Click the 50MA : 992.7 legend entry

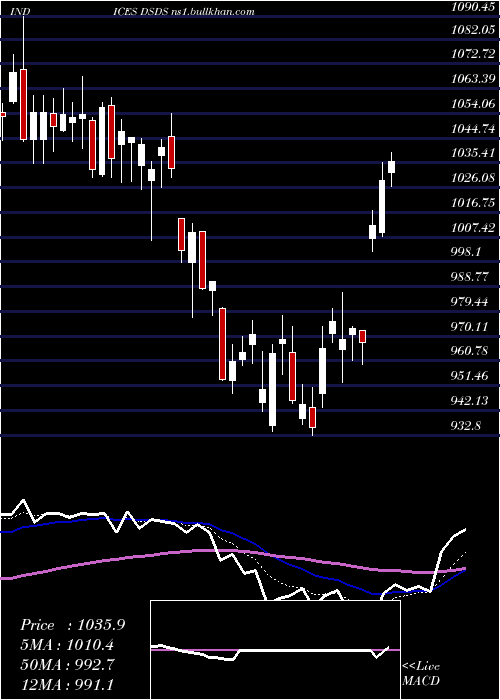(67, 664)
